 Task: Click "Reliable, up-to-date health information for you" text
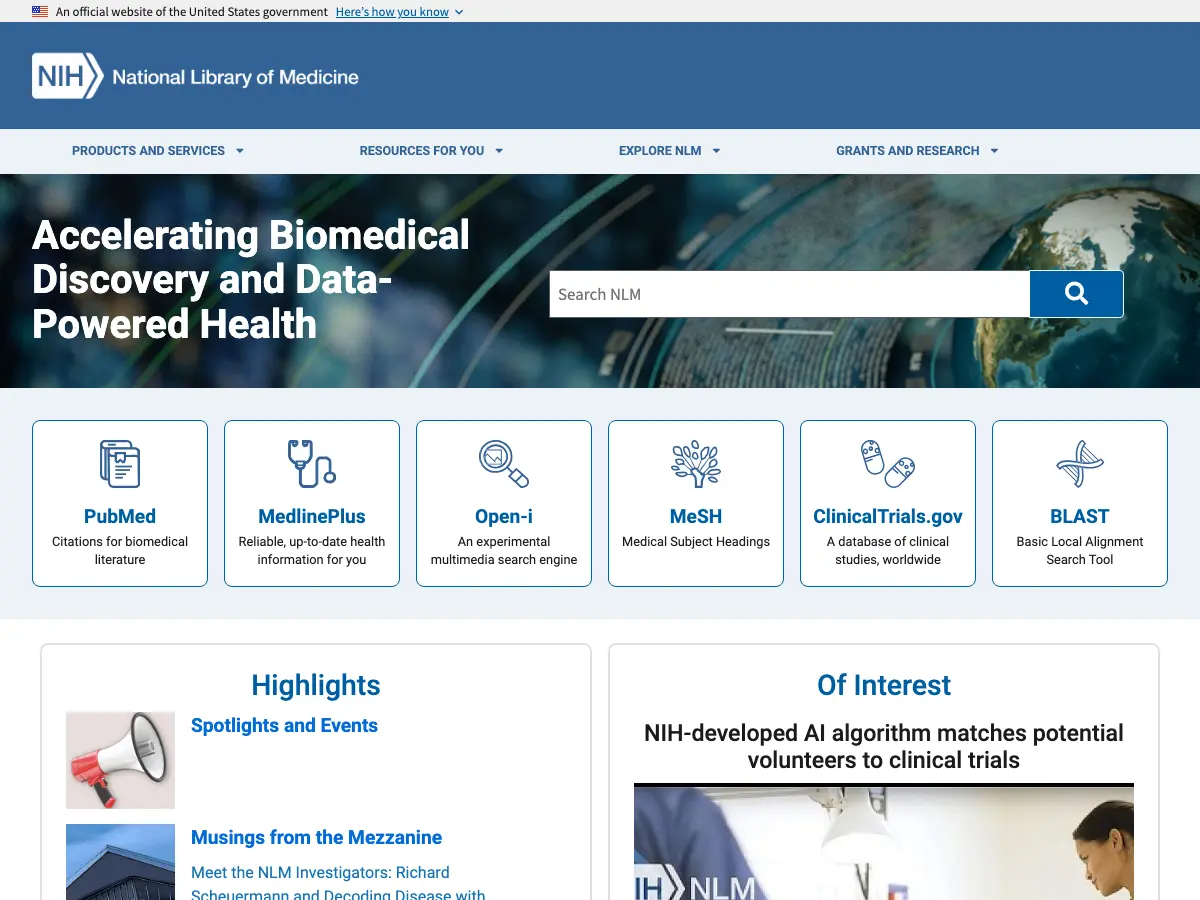(312, 551)
